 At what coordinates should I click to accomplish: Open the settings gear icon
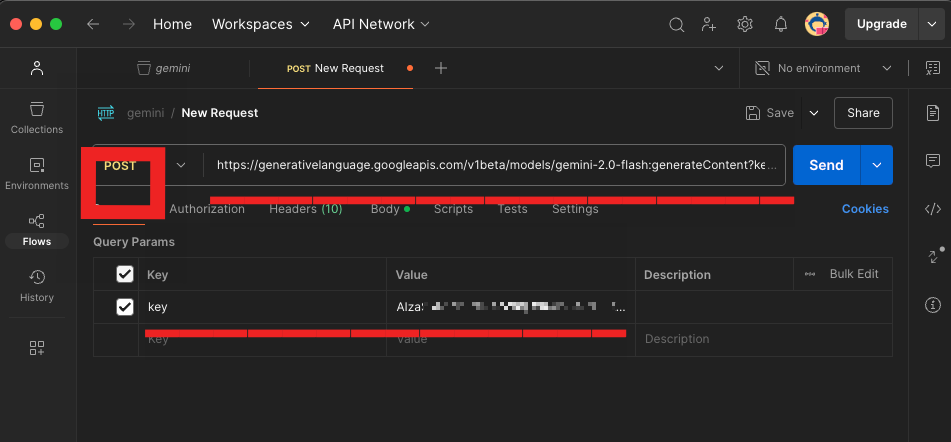click(x=745, y=24)
